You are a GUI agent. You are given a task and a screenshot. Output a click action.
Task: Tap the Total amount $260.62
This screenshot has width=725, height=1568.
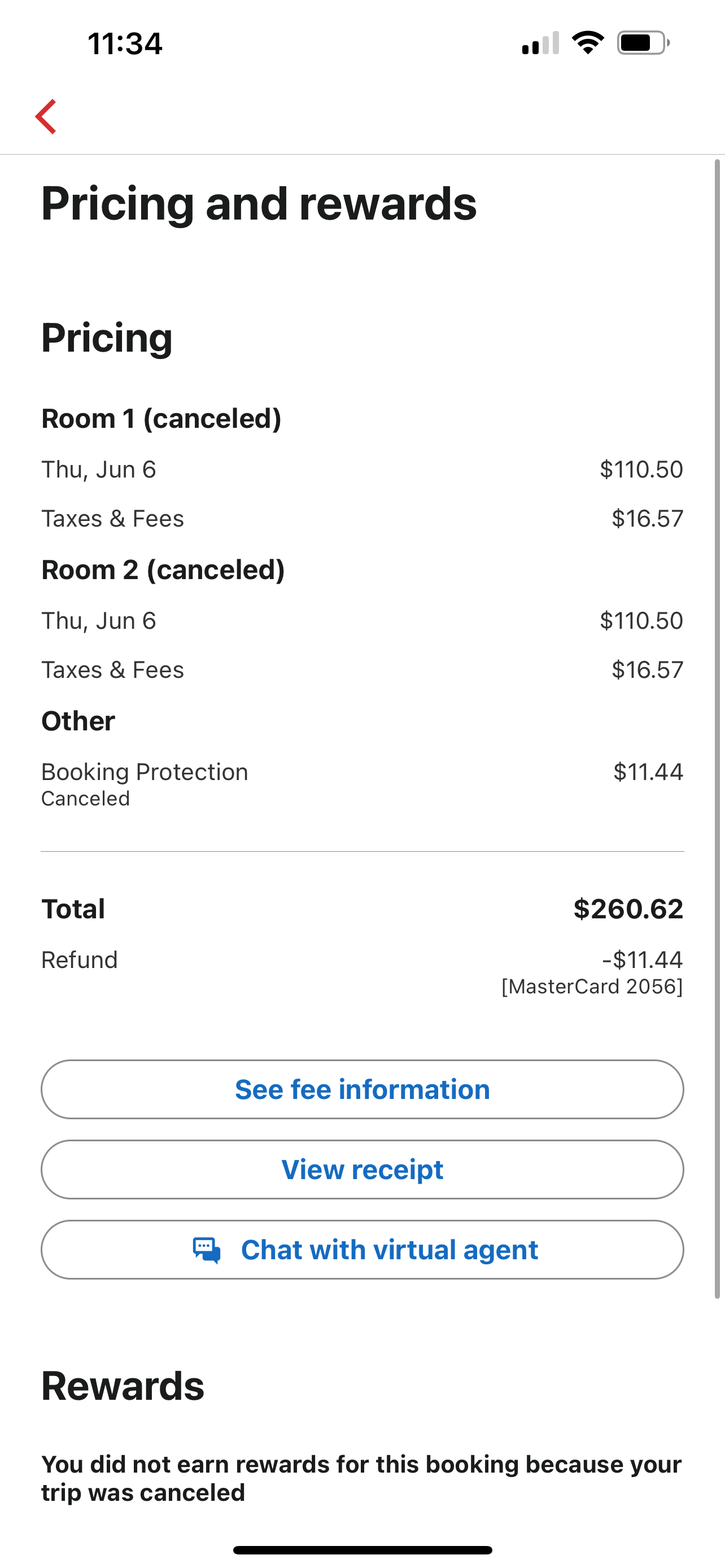click(x=628, y=909)
